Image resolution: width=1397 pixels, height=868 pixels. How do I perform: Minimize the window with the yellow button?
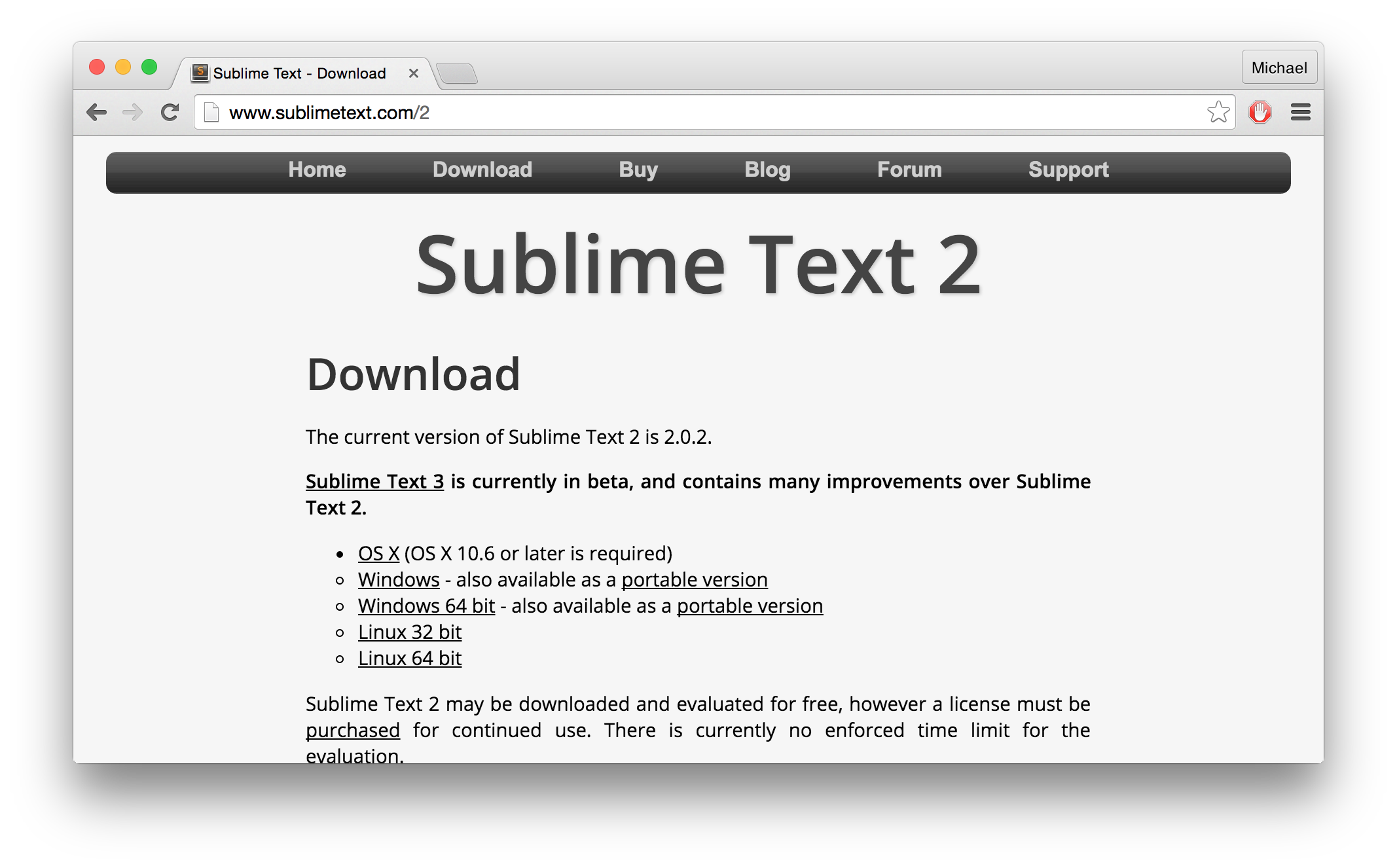click(123, 67)
